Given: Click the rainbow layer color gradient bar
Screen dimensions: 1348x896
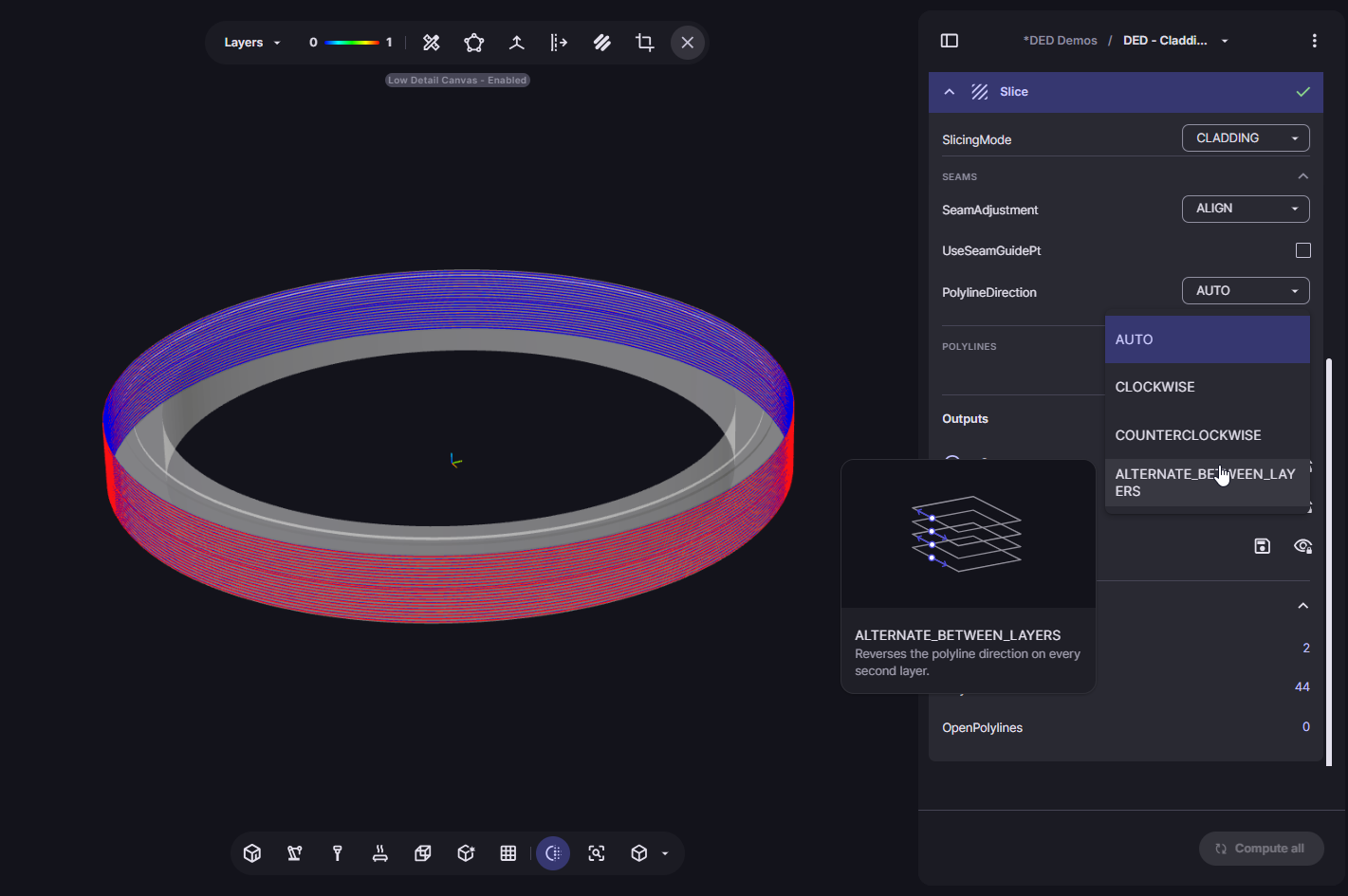Looking at the screenshot, I should pyautogui.click(x=351, y=43).
